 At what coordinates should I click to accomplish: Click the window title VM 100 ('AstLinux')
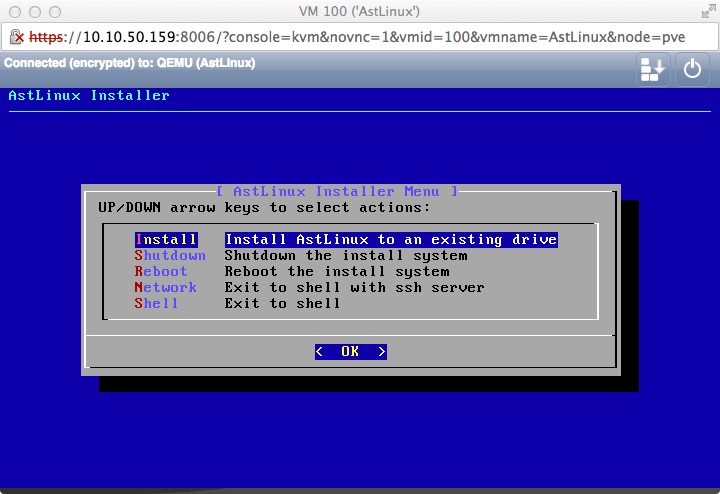click(x=360, y=11)
